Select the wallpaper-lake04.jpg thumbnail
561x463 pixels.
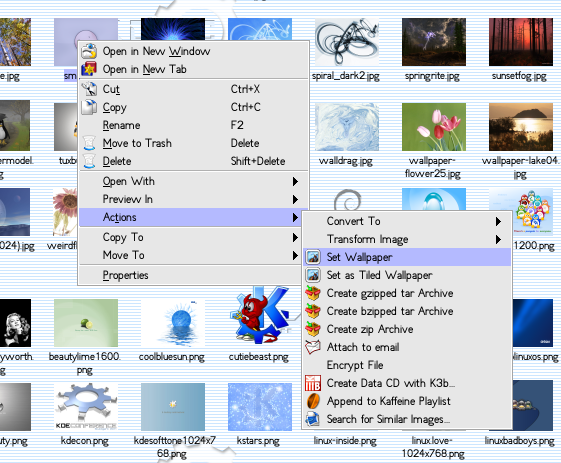[521, 127]
